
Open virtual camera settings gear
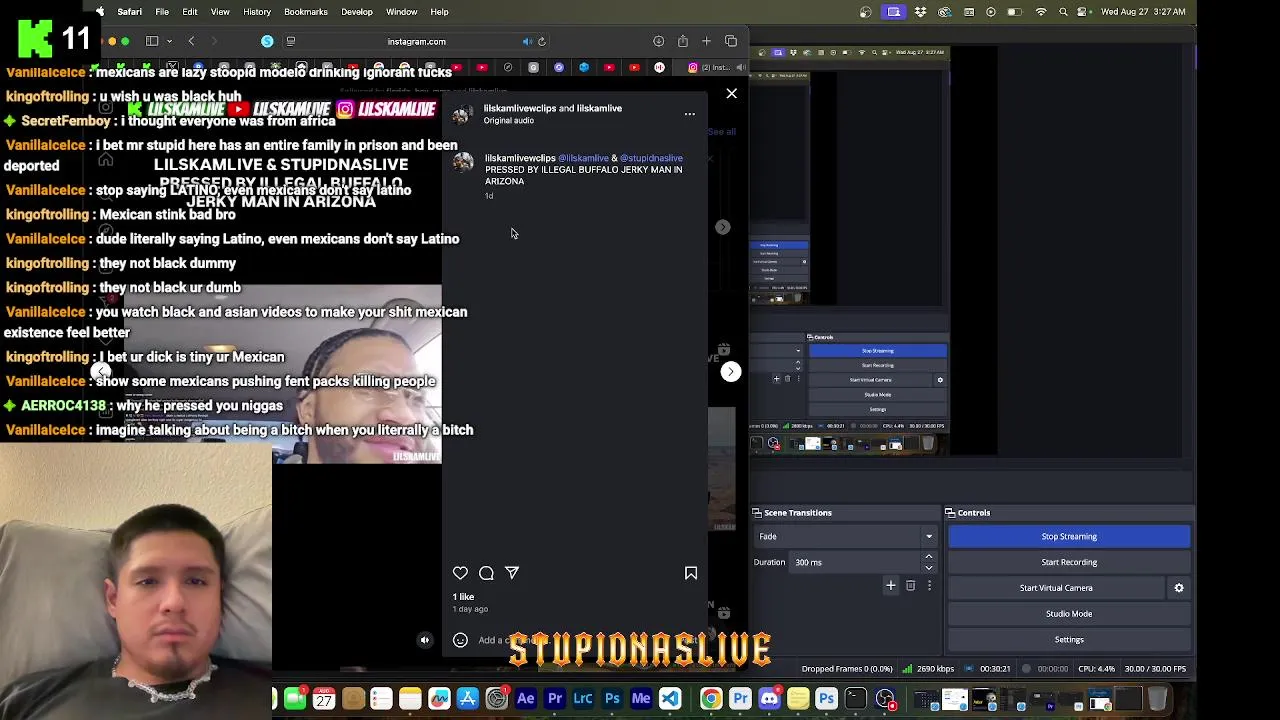pos(1179,588)
